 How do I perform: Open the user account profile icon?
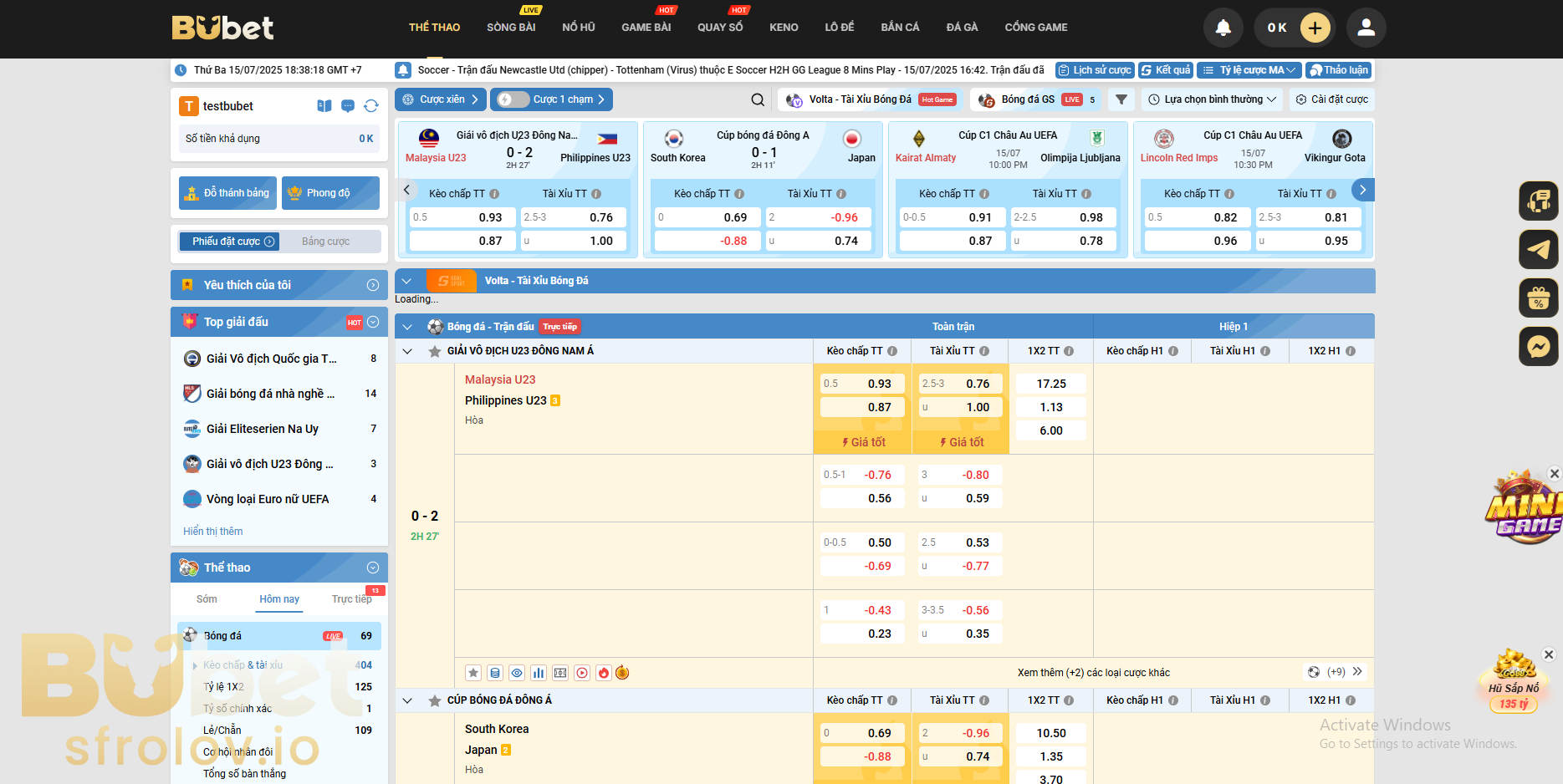pos(1366,28)
